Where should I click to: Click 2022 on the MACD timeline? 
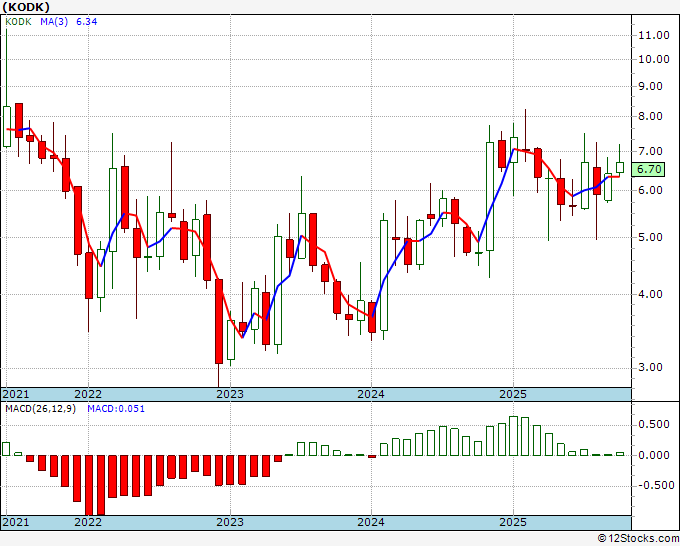[x=88, y=522]
